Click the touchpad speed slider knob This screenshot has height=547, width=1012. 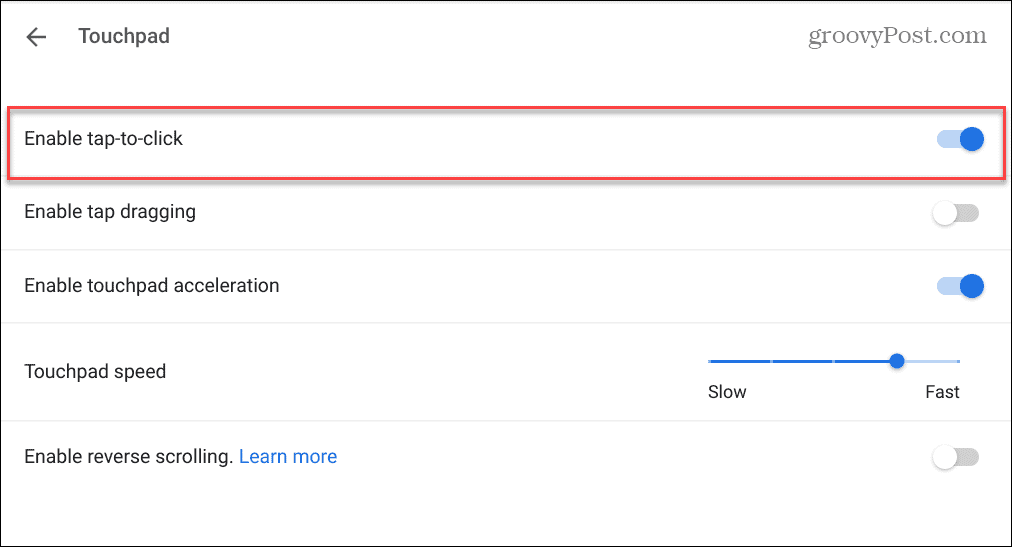pos(897,361)
